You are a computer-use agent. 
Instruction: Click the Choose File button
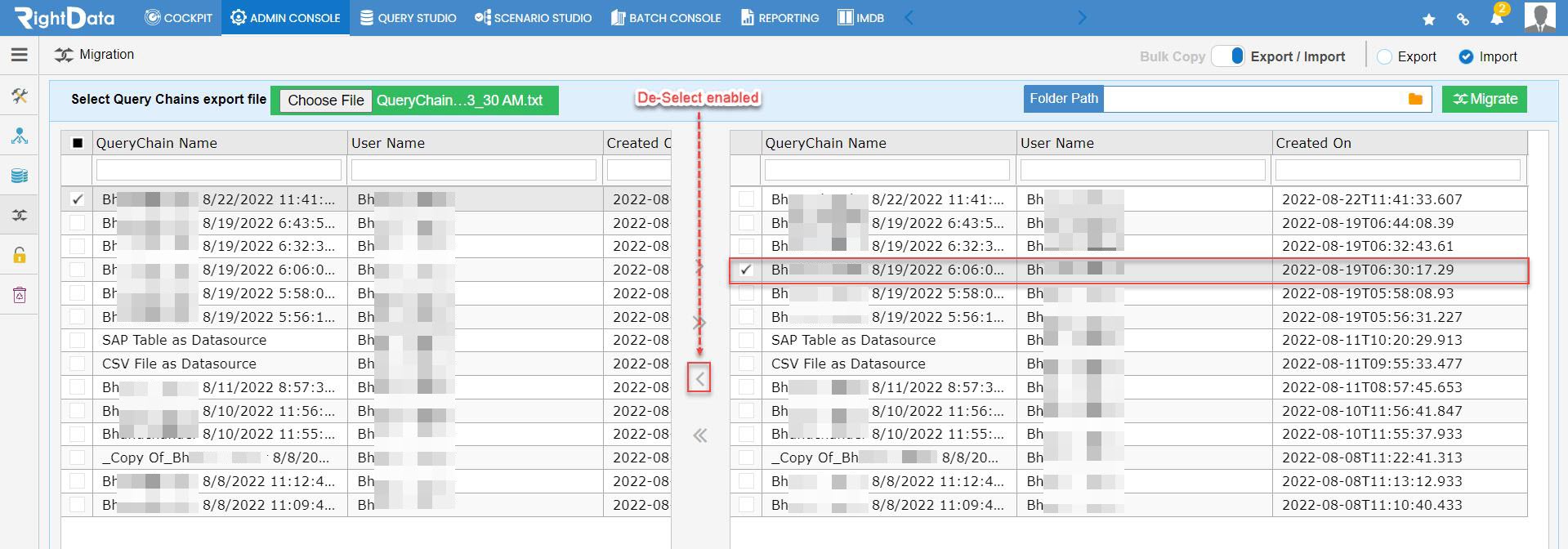(326, 100)
